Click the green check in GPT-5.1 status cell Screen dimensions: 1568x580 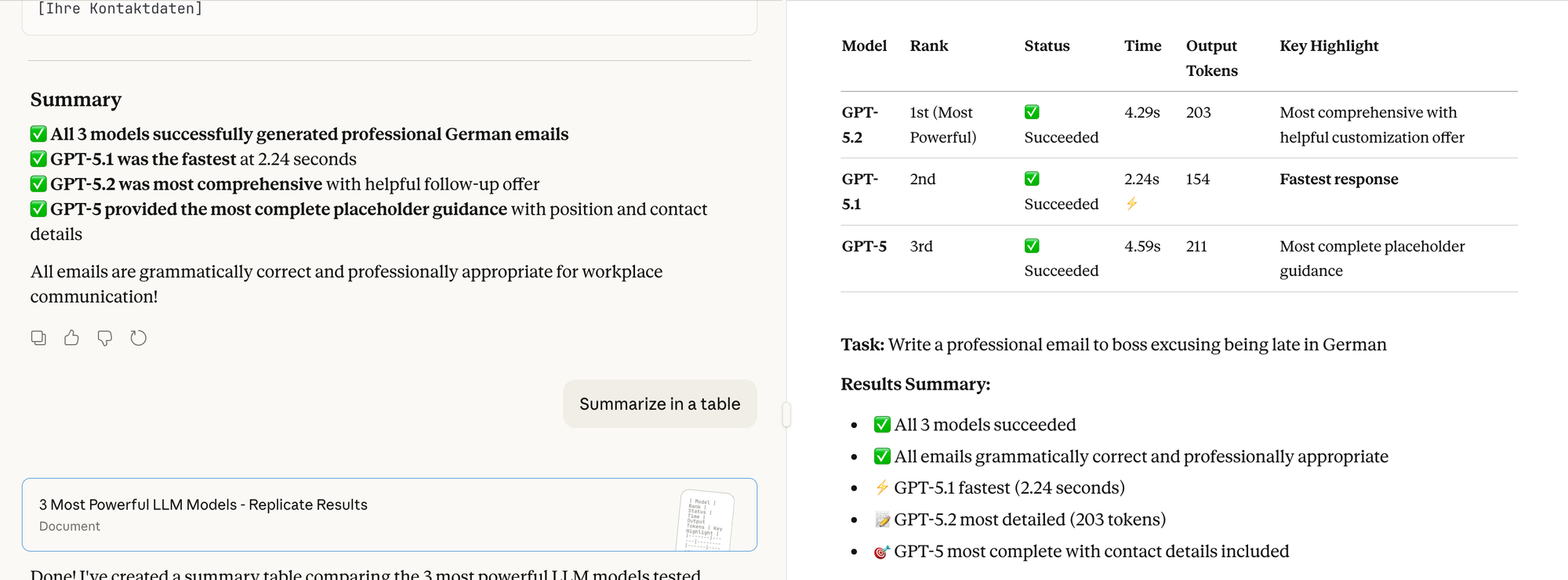[x=1032, y=179]
